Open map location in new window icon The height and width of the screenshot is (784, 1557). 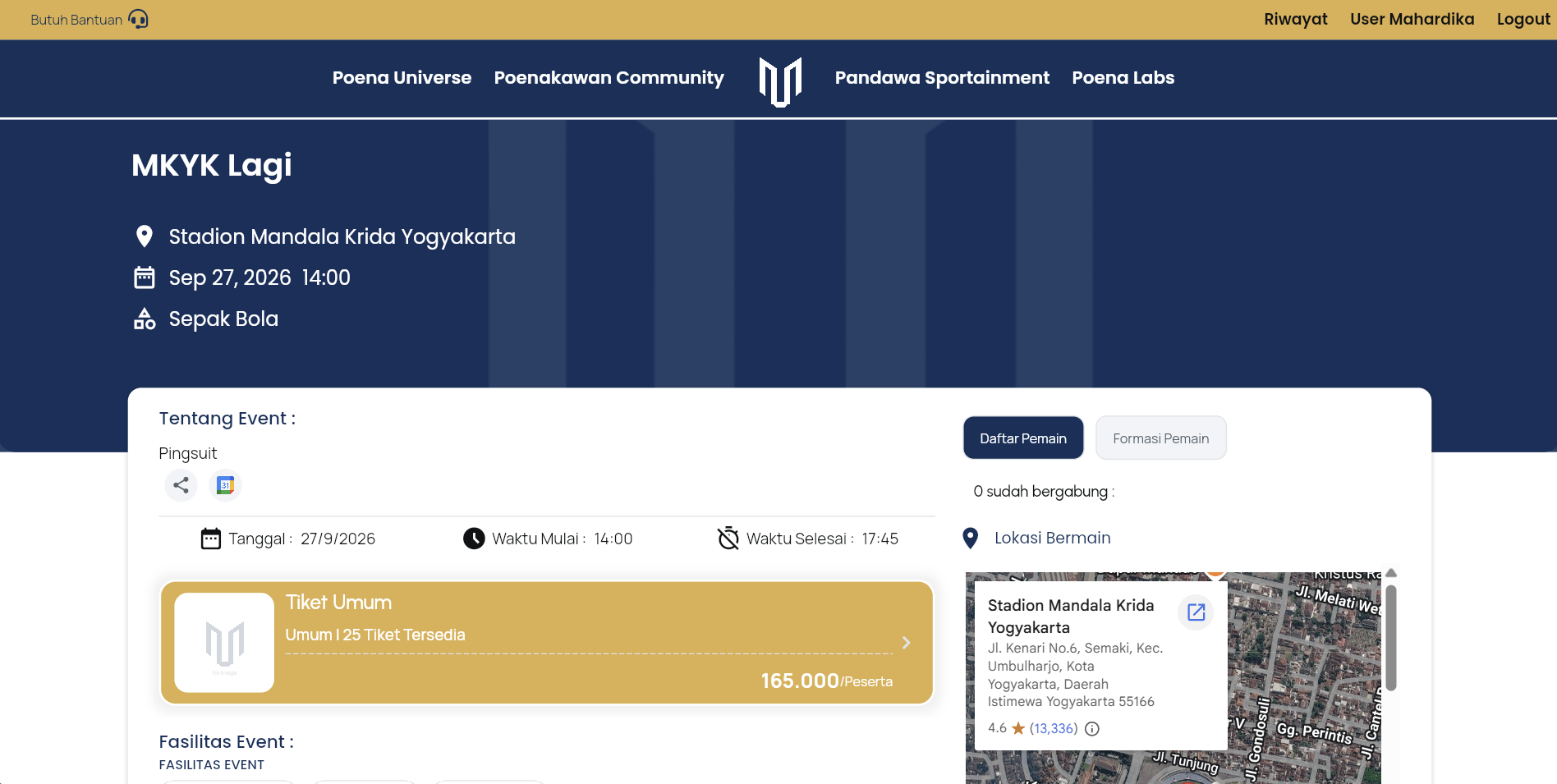pyautogui.click(x=1196, y=612)
